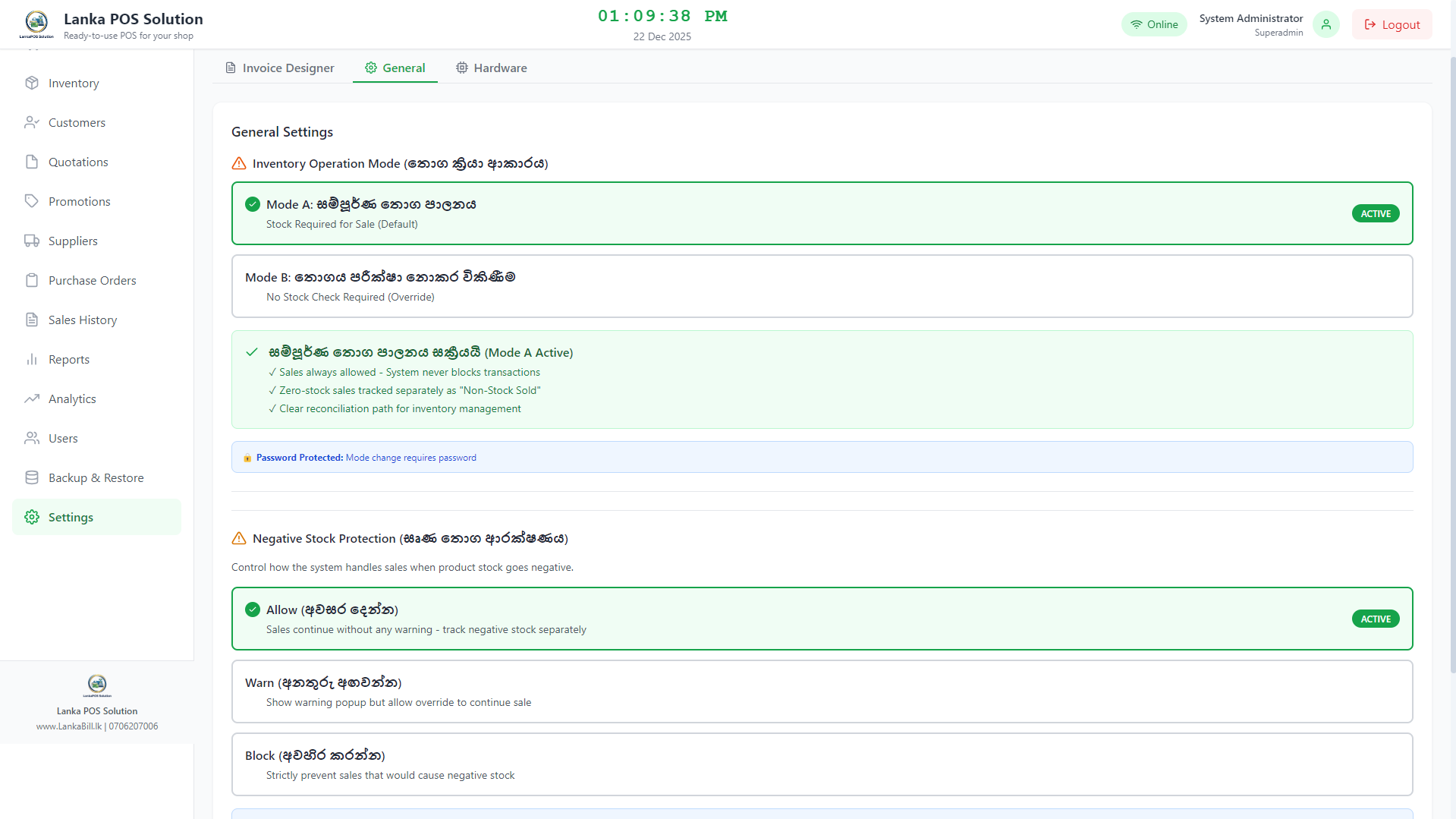Click the Suppliers truck icon
The image size is (1456, 819).
point(32,241)
